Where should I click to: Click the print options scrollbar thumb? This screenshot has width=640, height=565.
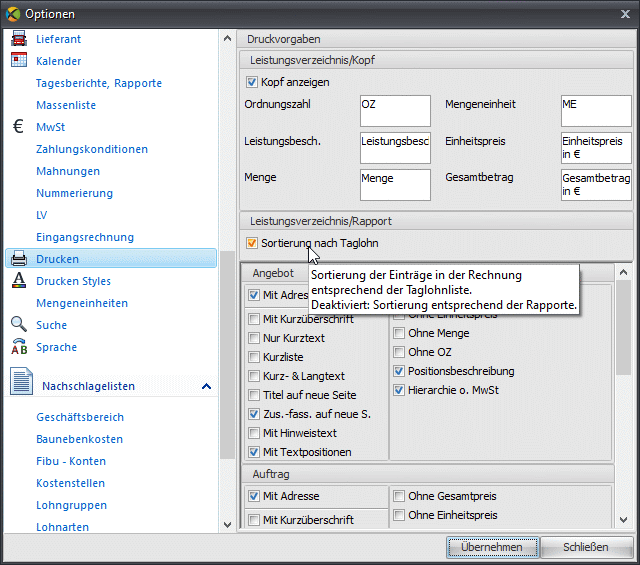click(x=623, y=327)
